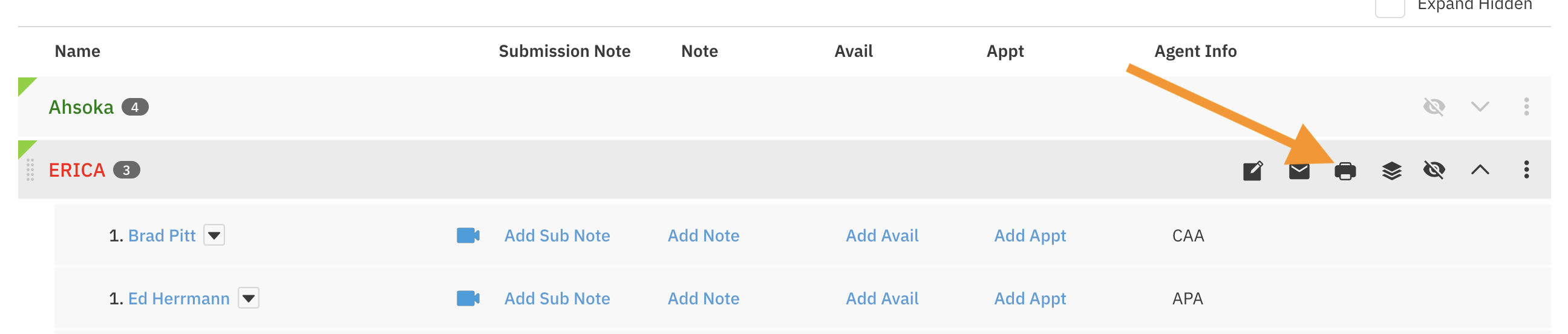The height and width of the screenshot is (334, 1568).
Task: Open the dropdown next to Brad Pitt
Action: [x=214, y=235]
